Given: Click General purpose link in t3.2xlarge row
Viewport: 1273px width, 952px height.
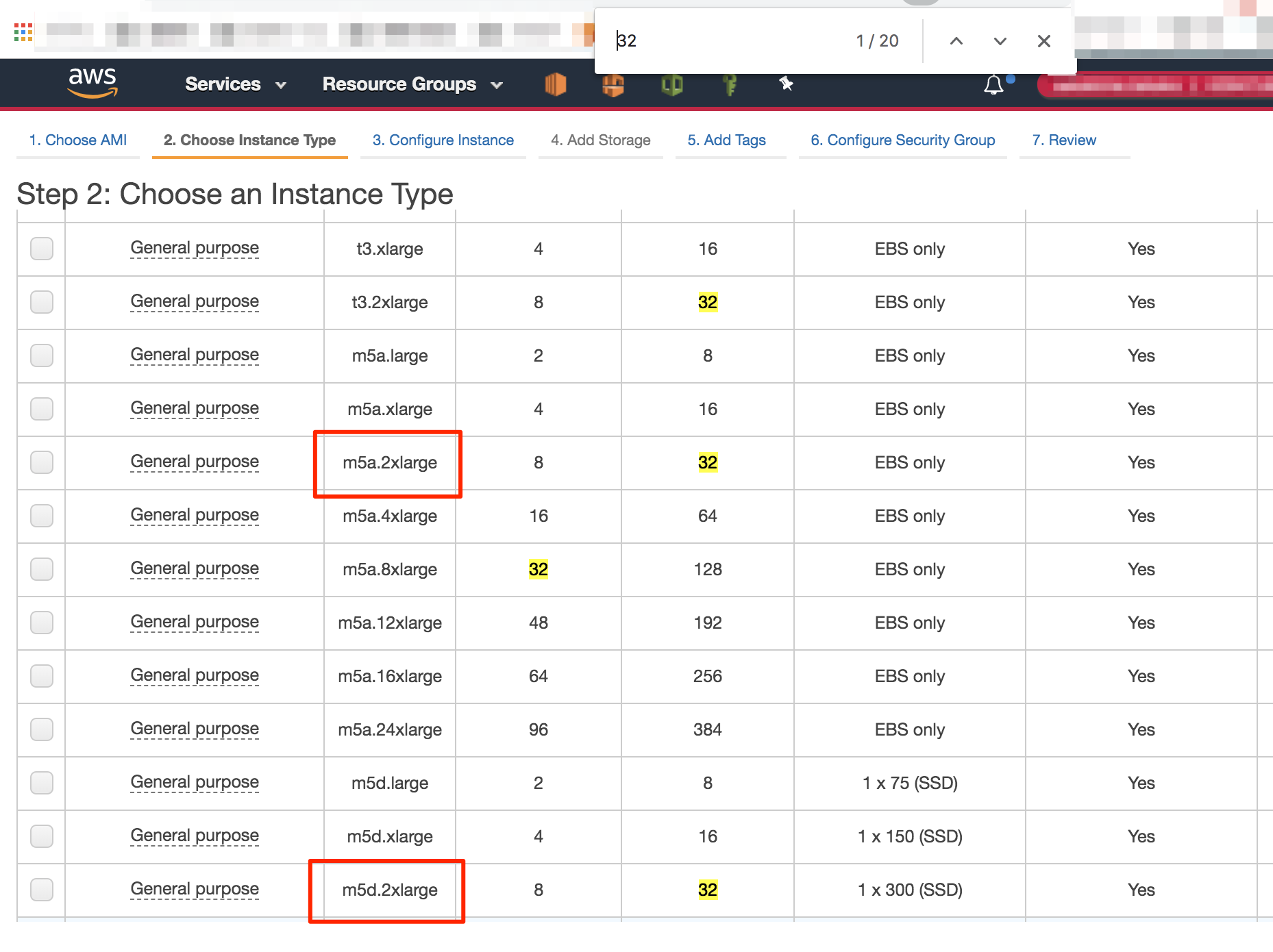Looking at the screenshot, I should click(195, 302).
